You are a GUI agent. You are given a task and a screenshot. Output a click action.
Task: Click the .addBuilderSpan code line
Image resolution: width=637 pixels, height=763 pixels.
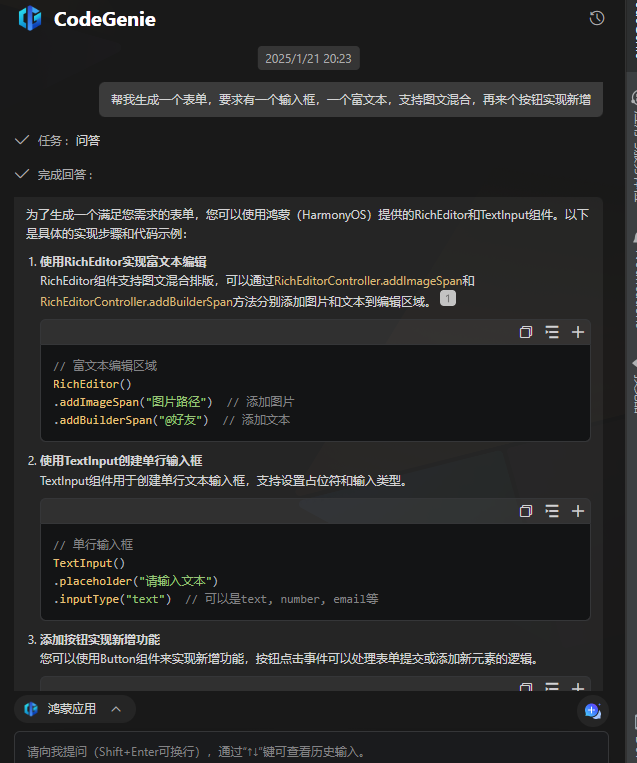[171, 420]
